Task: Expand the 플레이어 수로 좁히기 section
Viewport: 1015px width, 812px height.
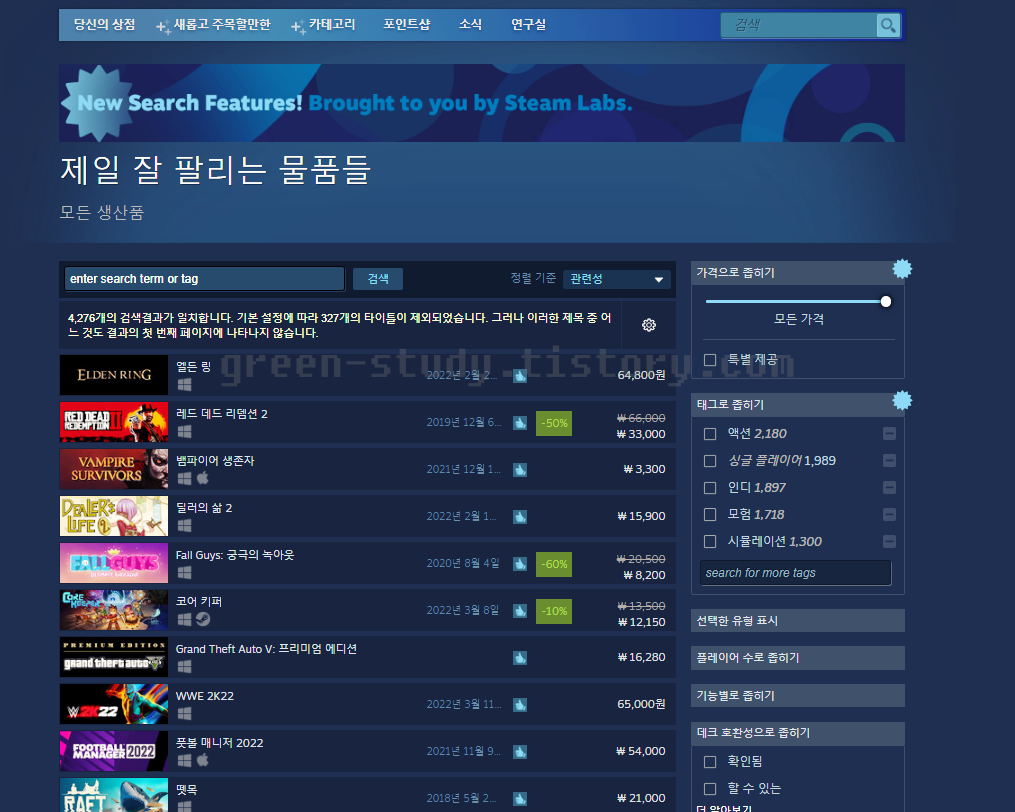Action: click(x=798, y=658)
